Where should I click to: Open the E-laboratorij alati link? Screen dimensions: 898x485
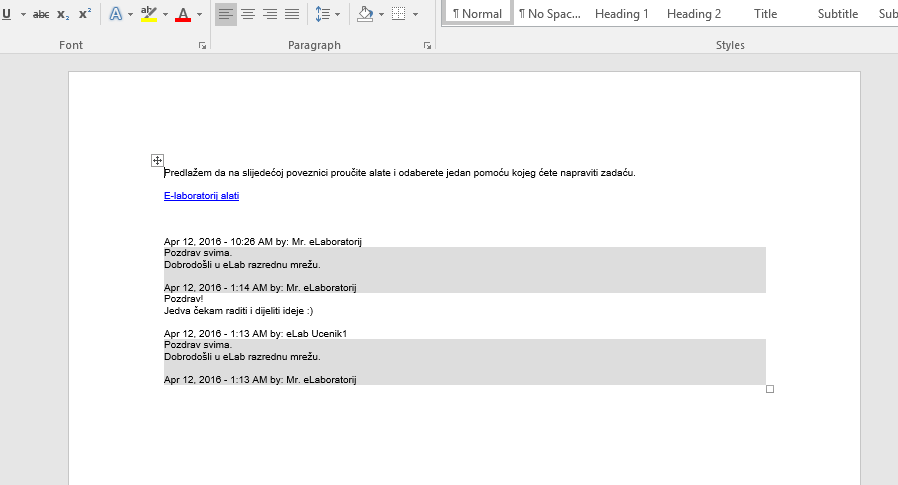click(201, 196)
